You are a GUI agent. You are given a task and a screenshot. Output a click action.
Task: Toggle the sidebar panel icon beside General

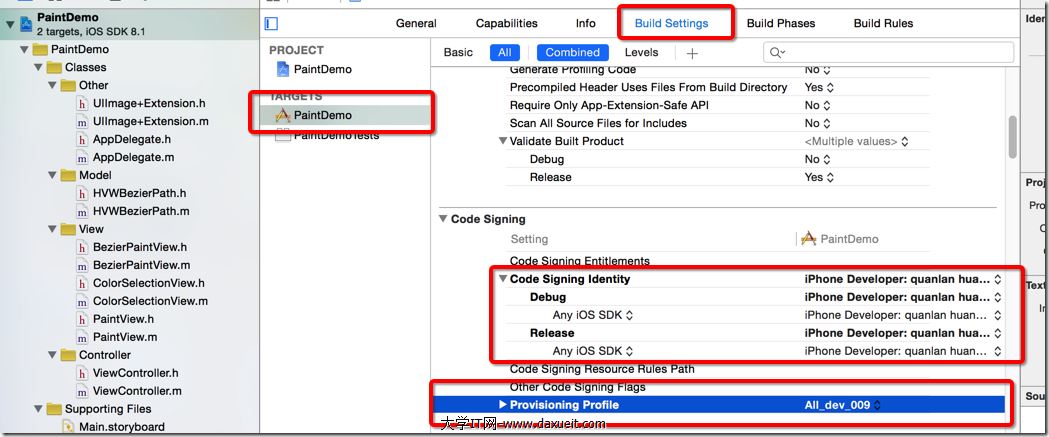point(271,24)
